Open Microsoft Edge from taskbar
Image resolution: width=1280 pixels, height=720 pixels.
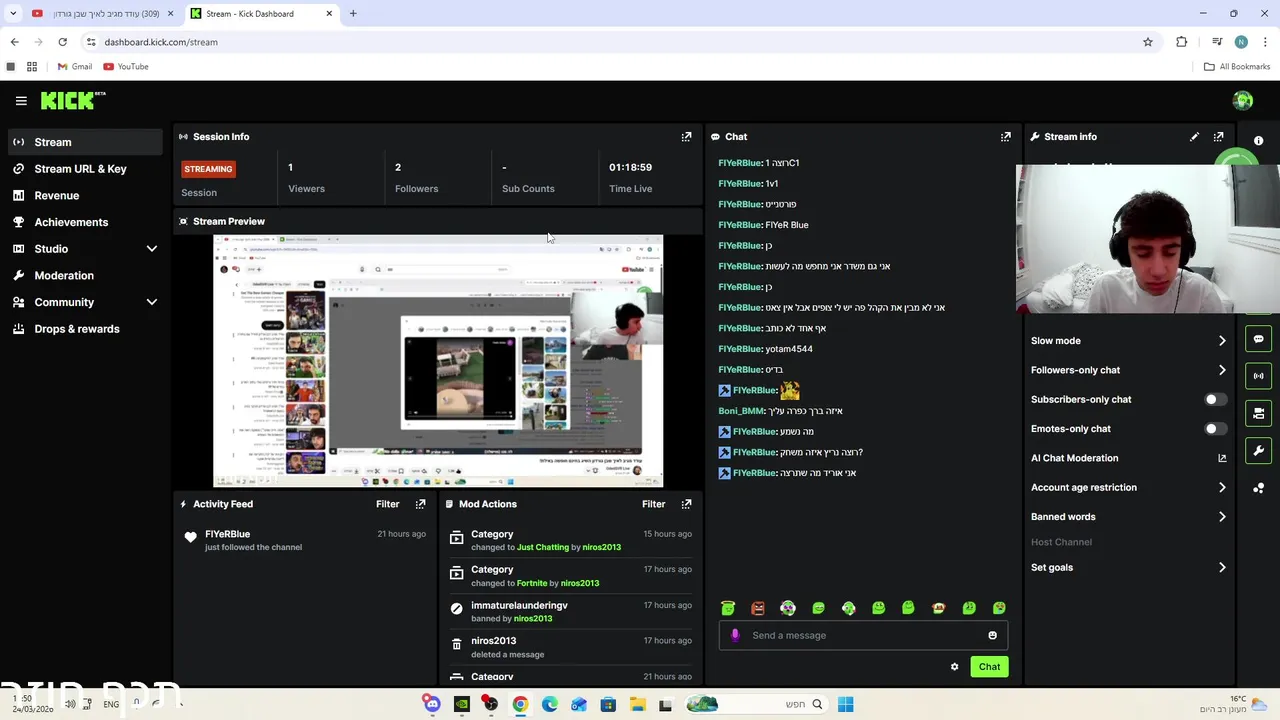(x=549, y=704)
